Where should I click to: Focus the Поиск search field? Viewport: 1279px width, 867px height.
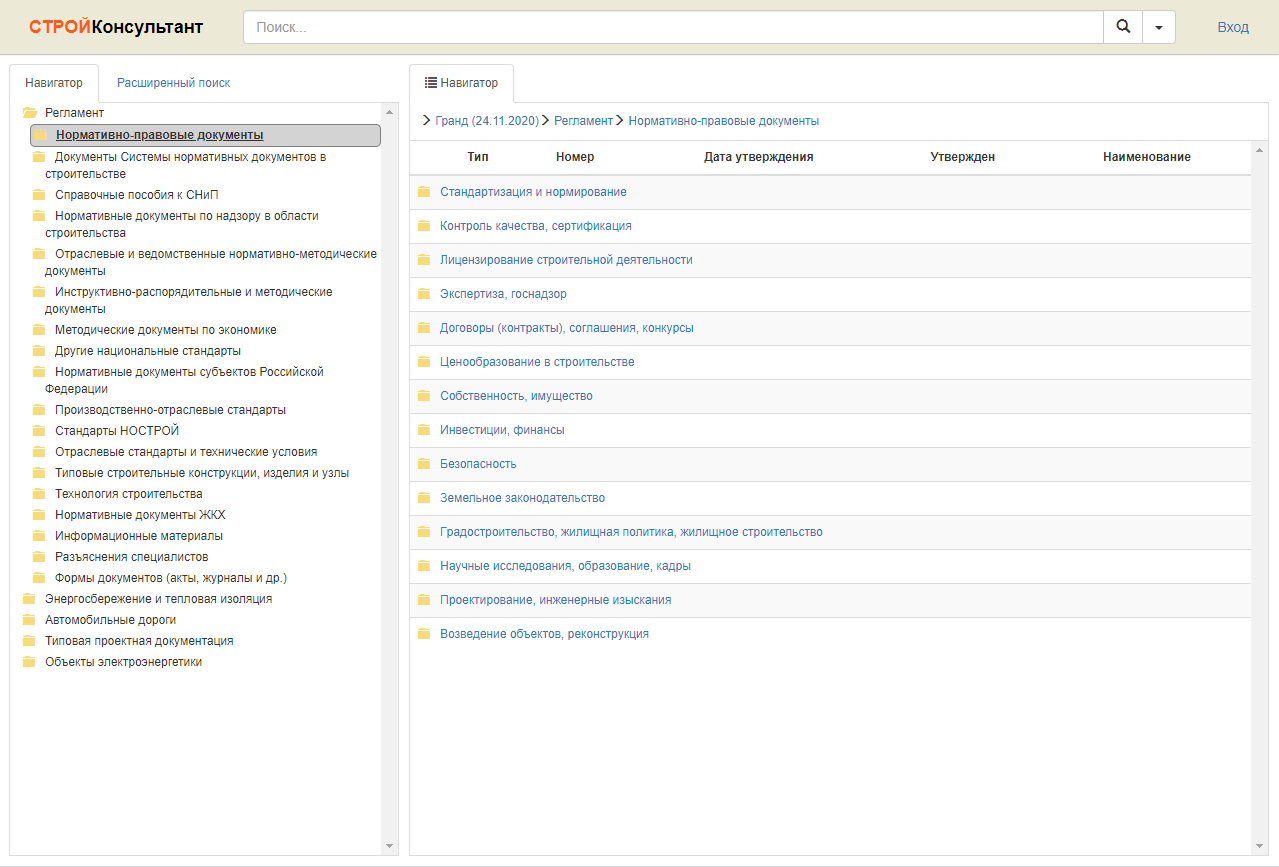pyautogui.click(x=673, y=27)
